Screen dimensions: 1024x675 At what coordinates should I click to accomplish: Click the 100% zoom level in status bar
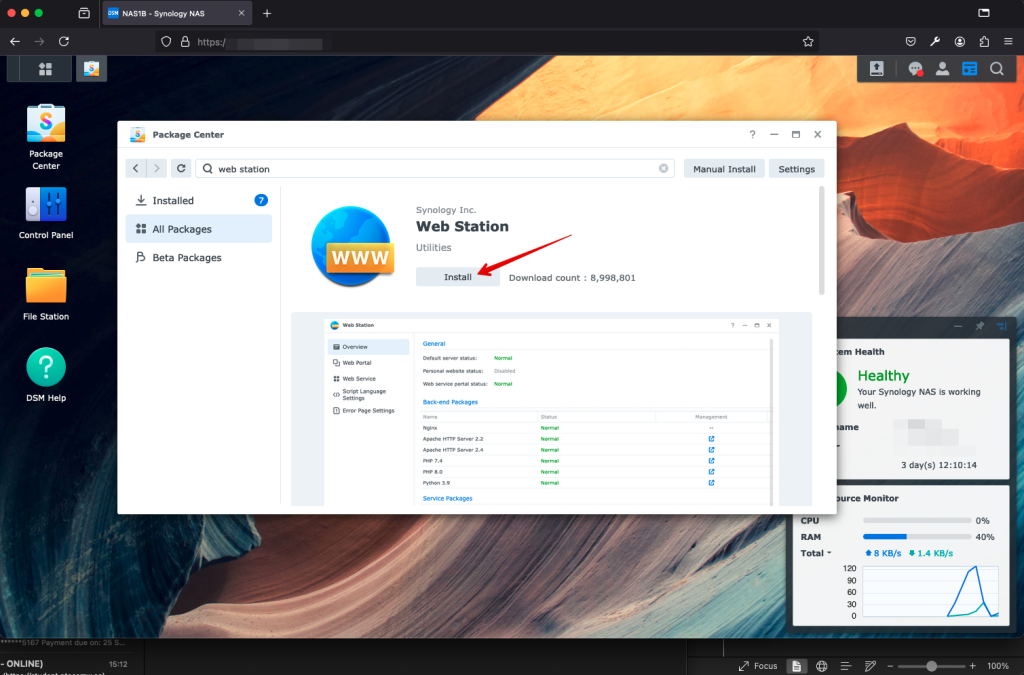pos(998,666)
